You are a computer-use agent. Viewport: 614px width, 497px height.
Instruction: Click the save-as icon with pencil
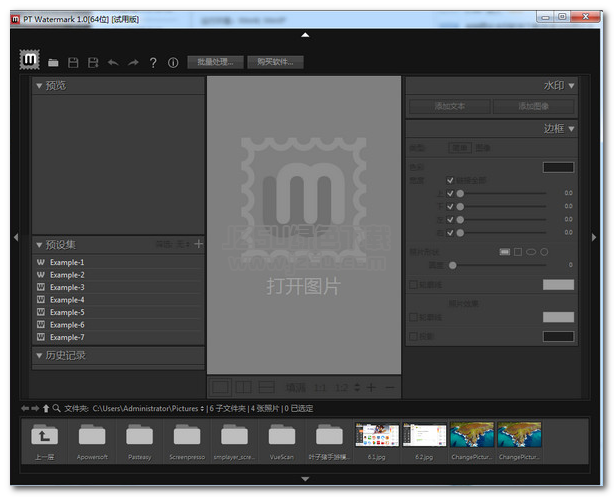coord(93,63)
